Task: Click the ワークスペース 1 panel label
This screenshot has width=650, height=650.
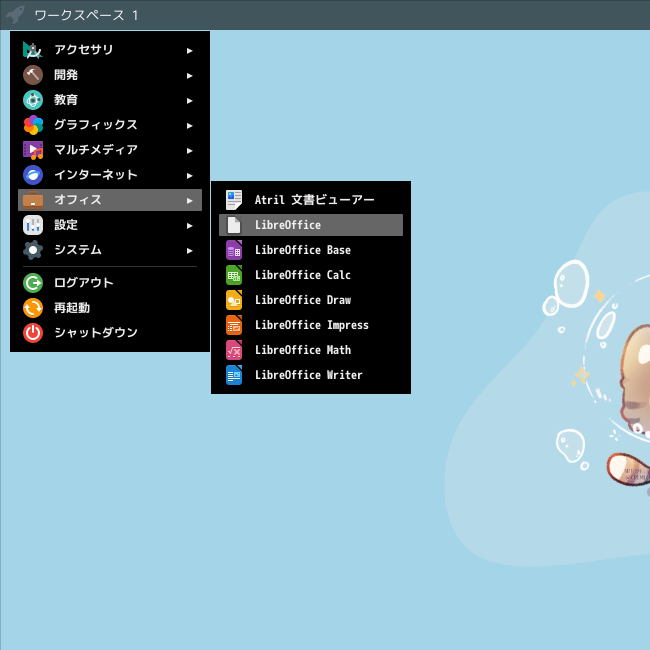Action: pos(86,15)
